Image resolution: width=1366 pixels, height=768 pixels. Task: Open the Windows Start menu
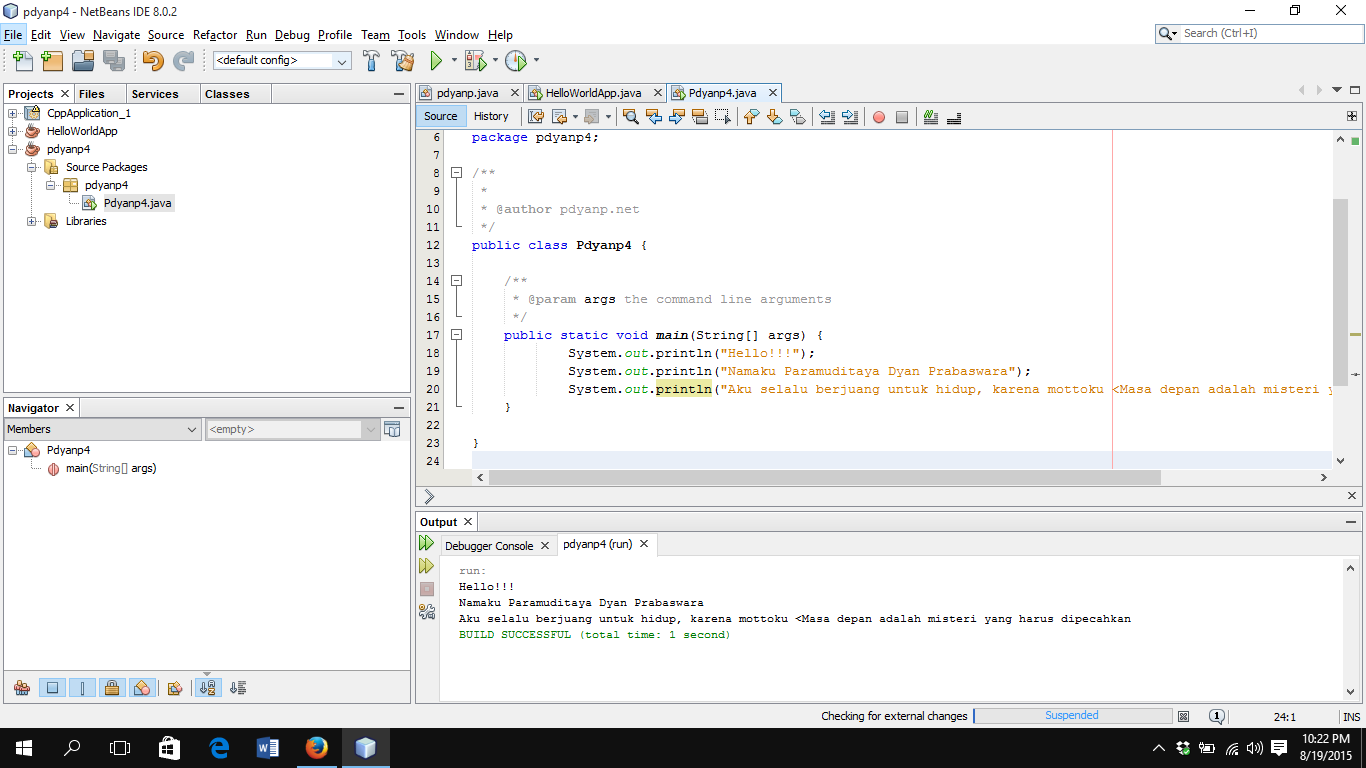click(24, 747)
